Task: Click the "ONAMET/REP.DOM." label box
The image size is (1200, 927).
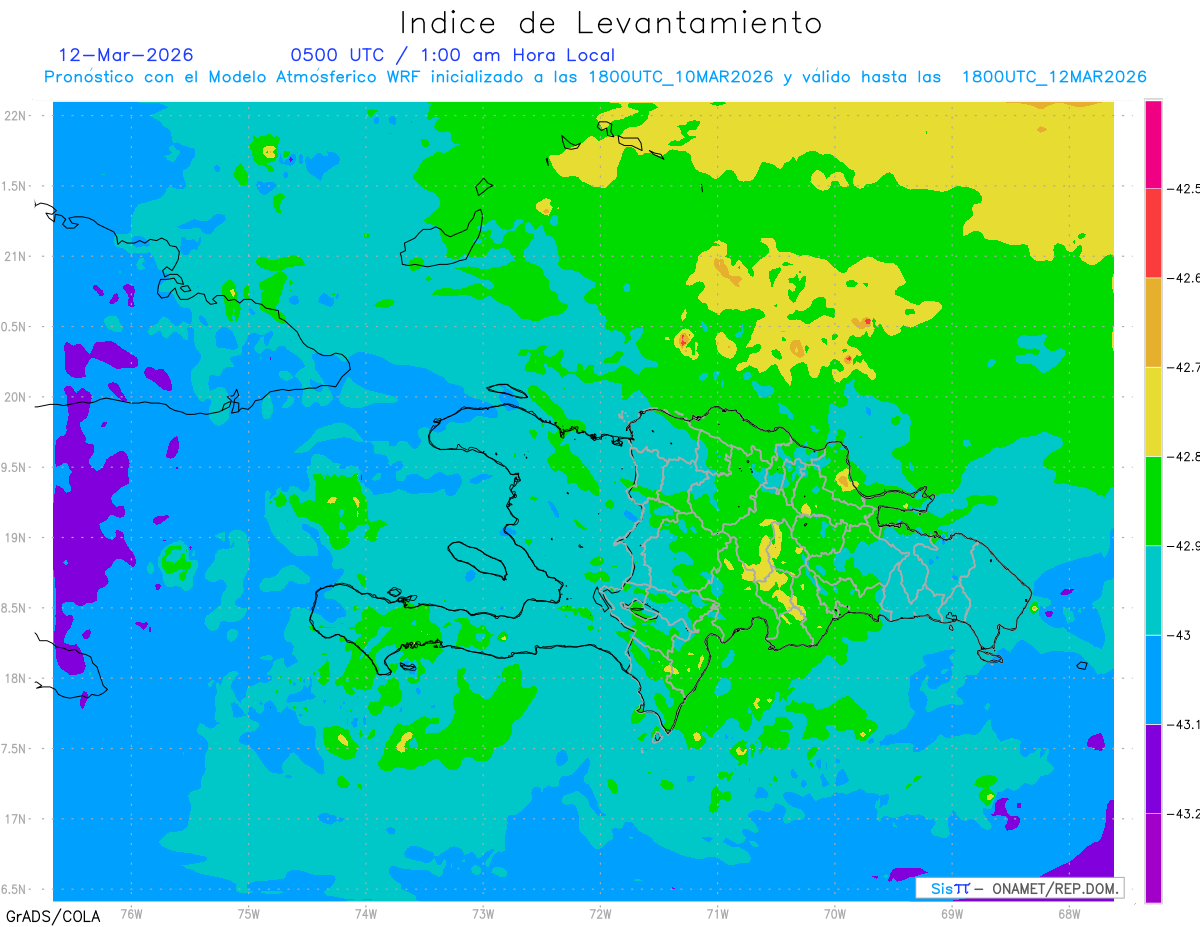Action: [x=1018, y=888]
